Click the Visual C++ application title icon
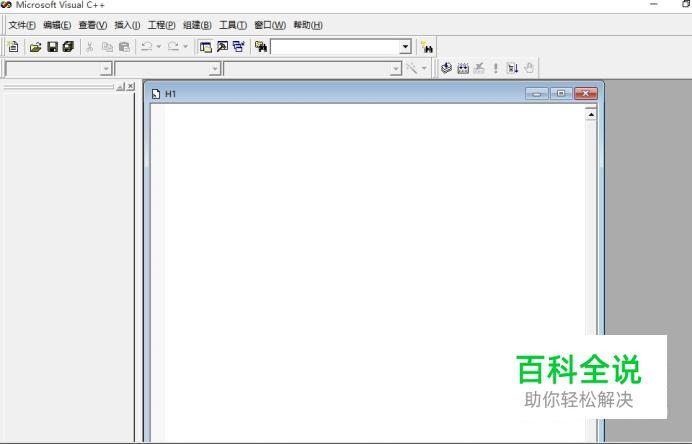Image resolution: width=692 pixels, height=444 pixels. (x=6, y=4)
